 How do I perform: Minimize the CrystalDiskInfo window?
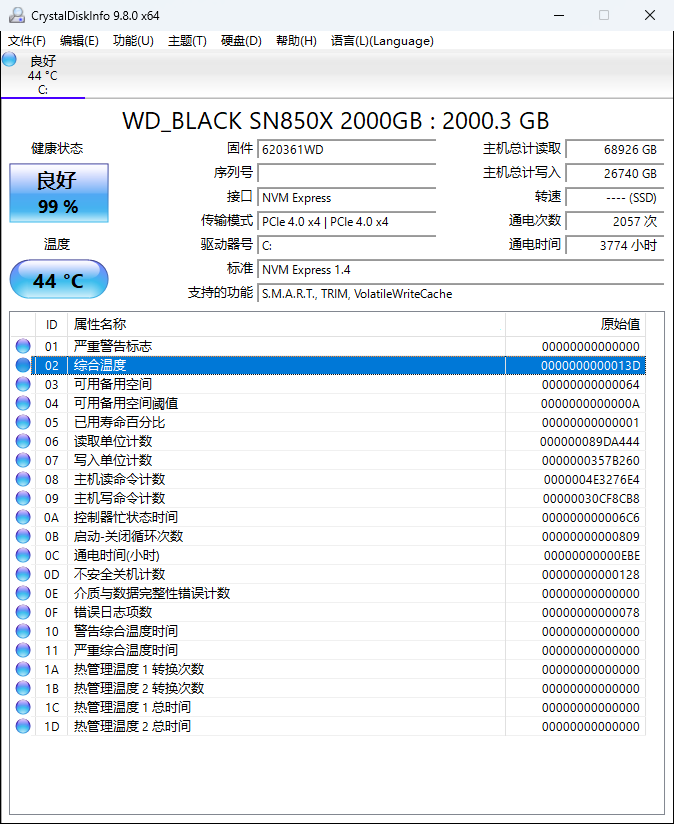click(x=559, y=15)
